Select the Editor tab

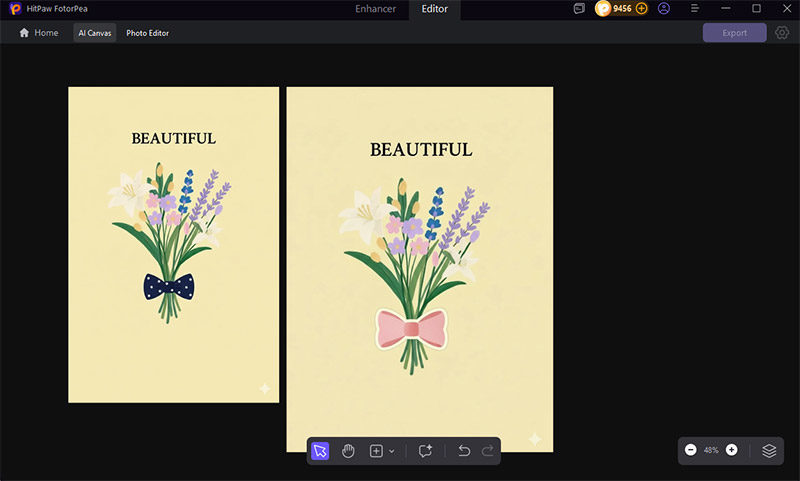point(435,9)
